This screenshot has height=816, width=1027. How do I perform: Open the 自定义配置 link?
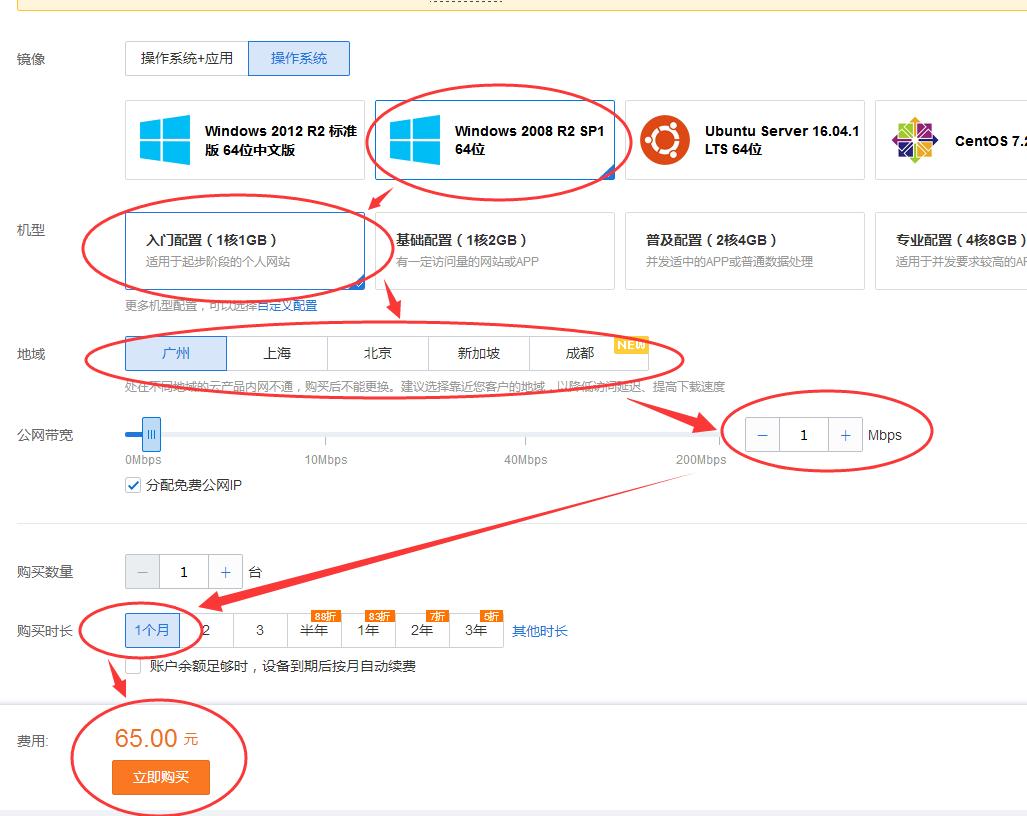coord(287,306)
